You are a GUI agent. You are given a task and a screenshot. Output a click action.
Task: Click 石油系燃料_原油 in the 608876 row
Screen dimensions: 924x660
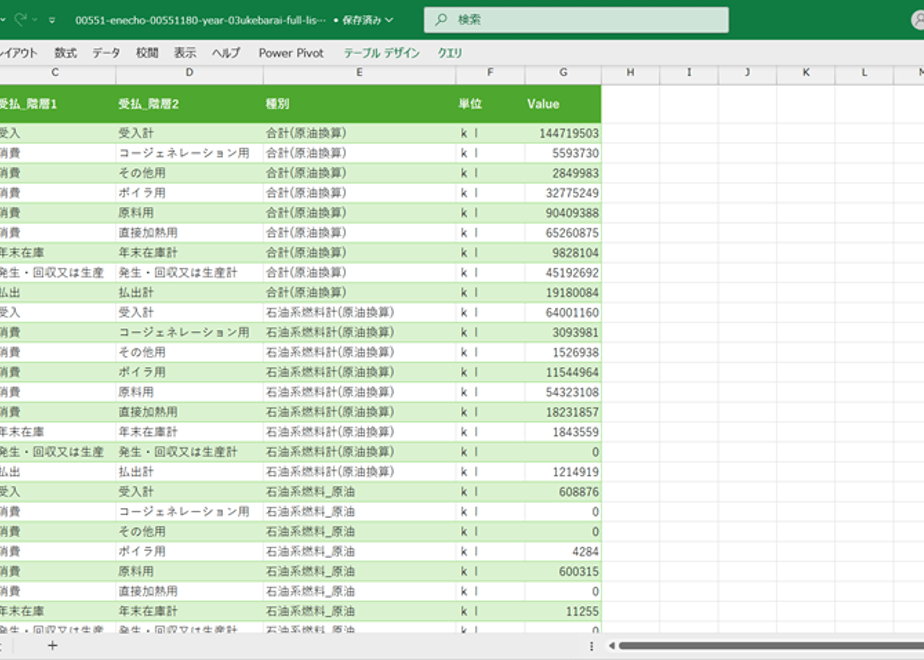310,491
